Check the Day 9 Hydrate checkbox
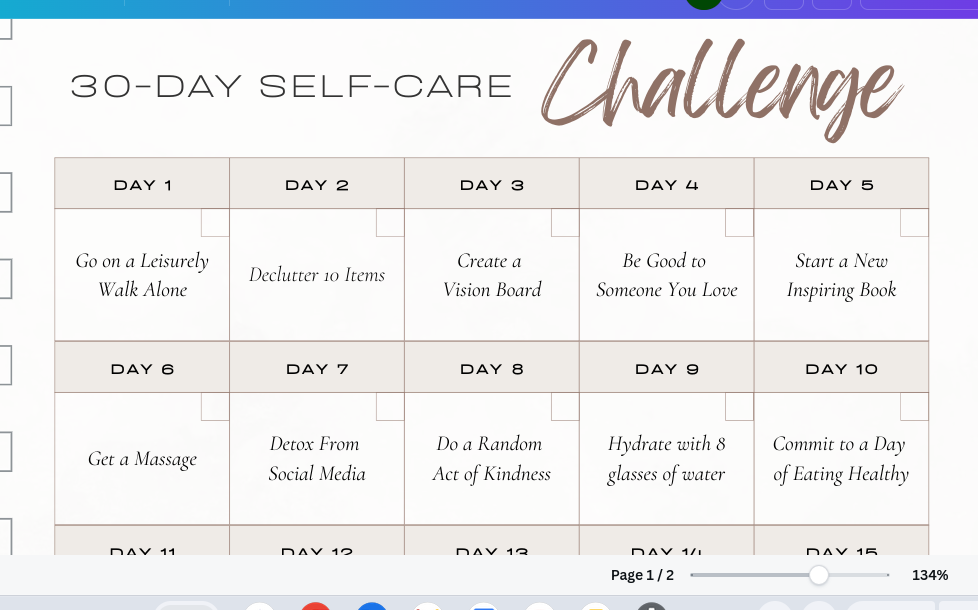Image resolution: width=978 pixels, height=610 pixels. pos(739,407)
